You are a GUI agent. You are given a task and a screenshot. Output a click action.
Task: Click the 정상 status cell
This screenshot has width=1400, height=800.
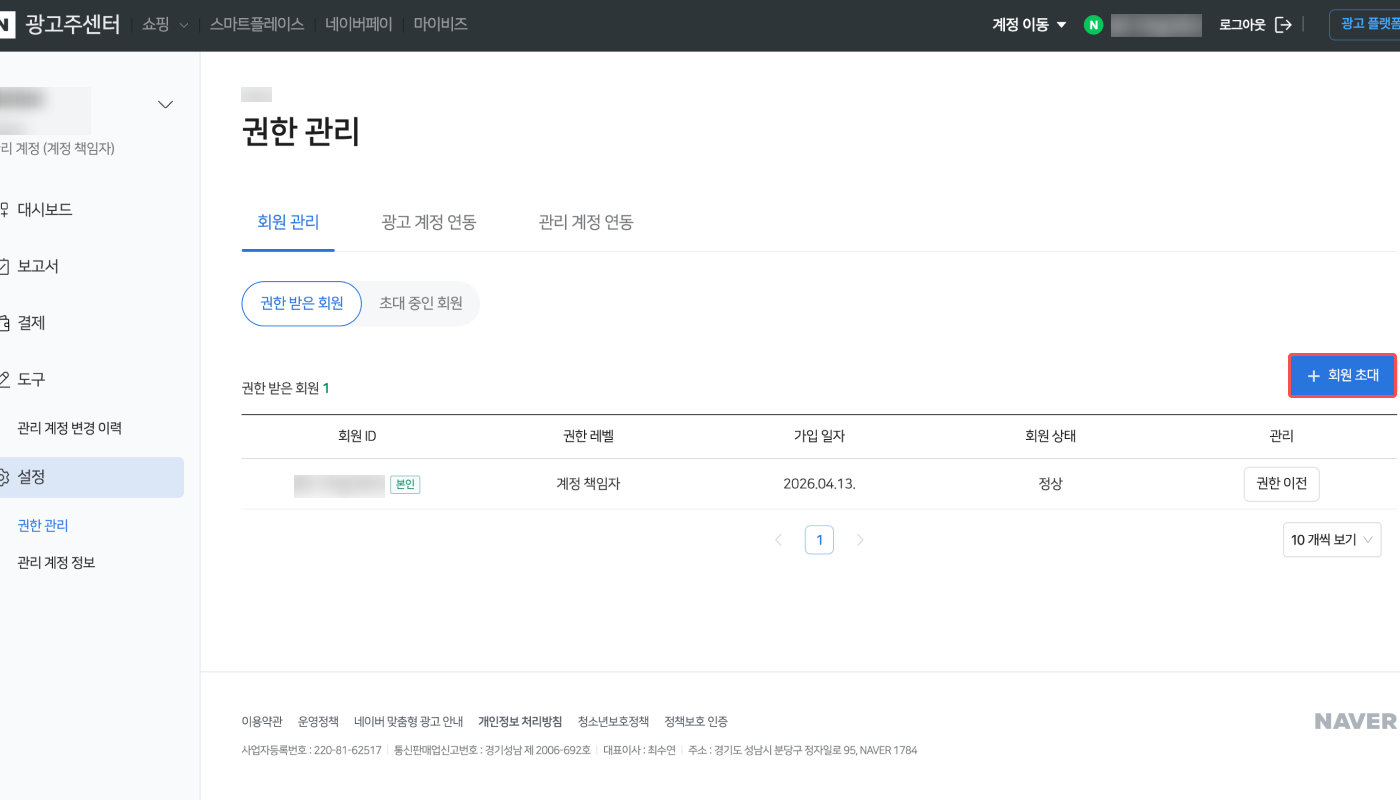point(1050,484)
